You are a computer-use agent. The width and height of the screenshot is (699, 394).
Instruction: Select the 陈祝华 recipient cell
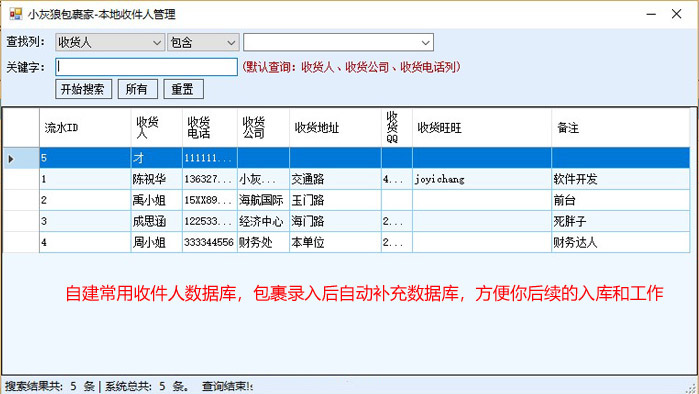click(156, 179)
